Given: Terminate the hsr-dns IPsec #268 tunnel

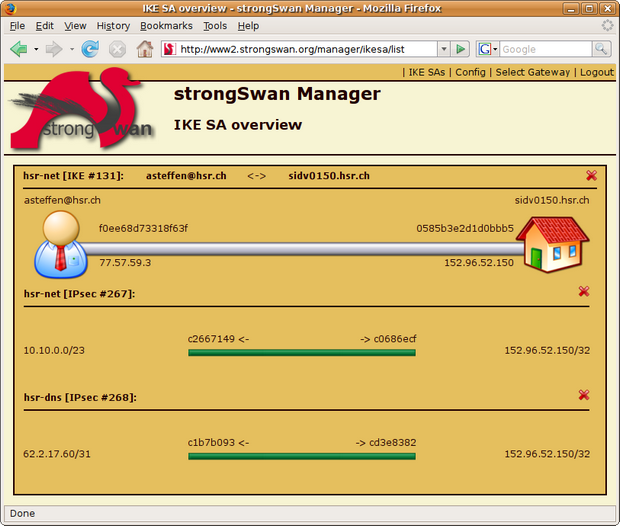Looking at the screenshot, I should (x=584, y=395).
